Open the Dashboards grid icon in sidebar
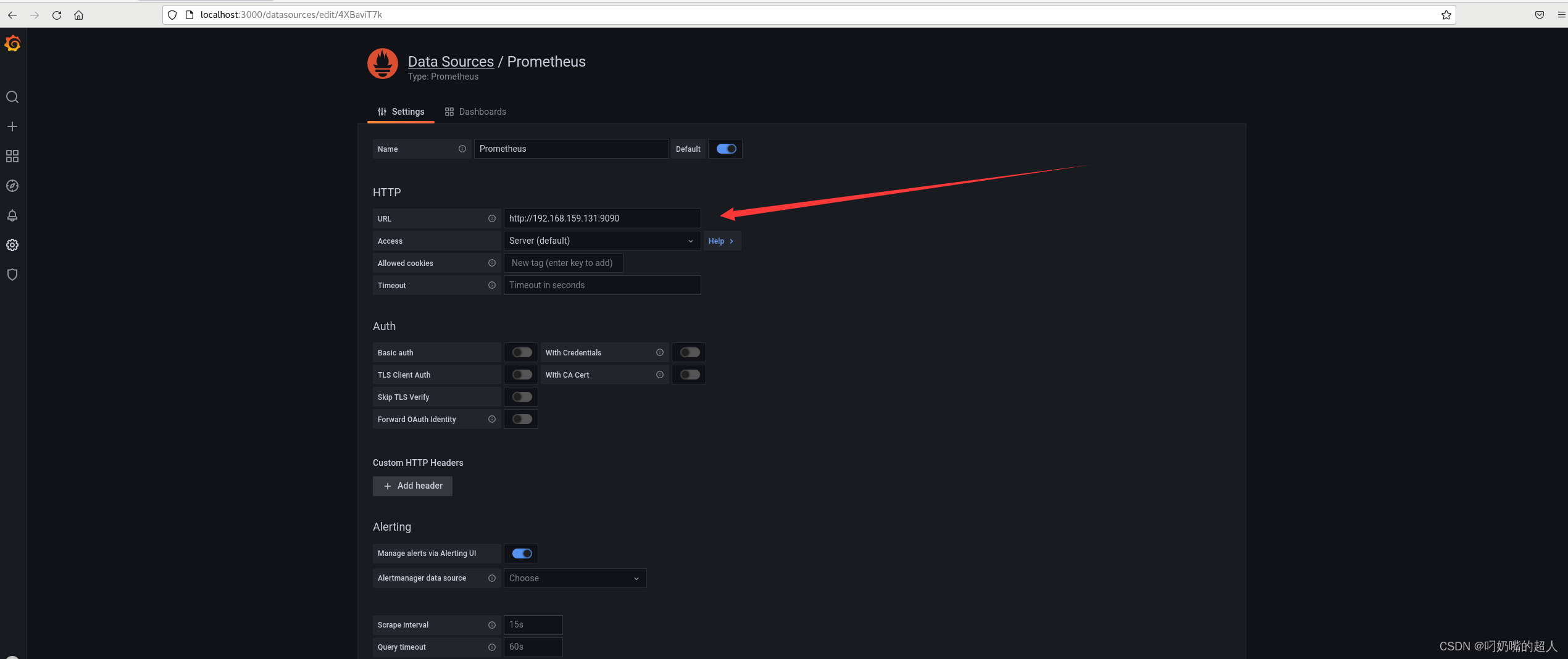Screen dimensions: 1568x659 (12, 156)
